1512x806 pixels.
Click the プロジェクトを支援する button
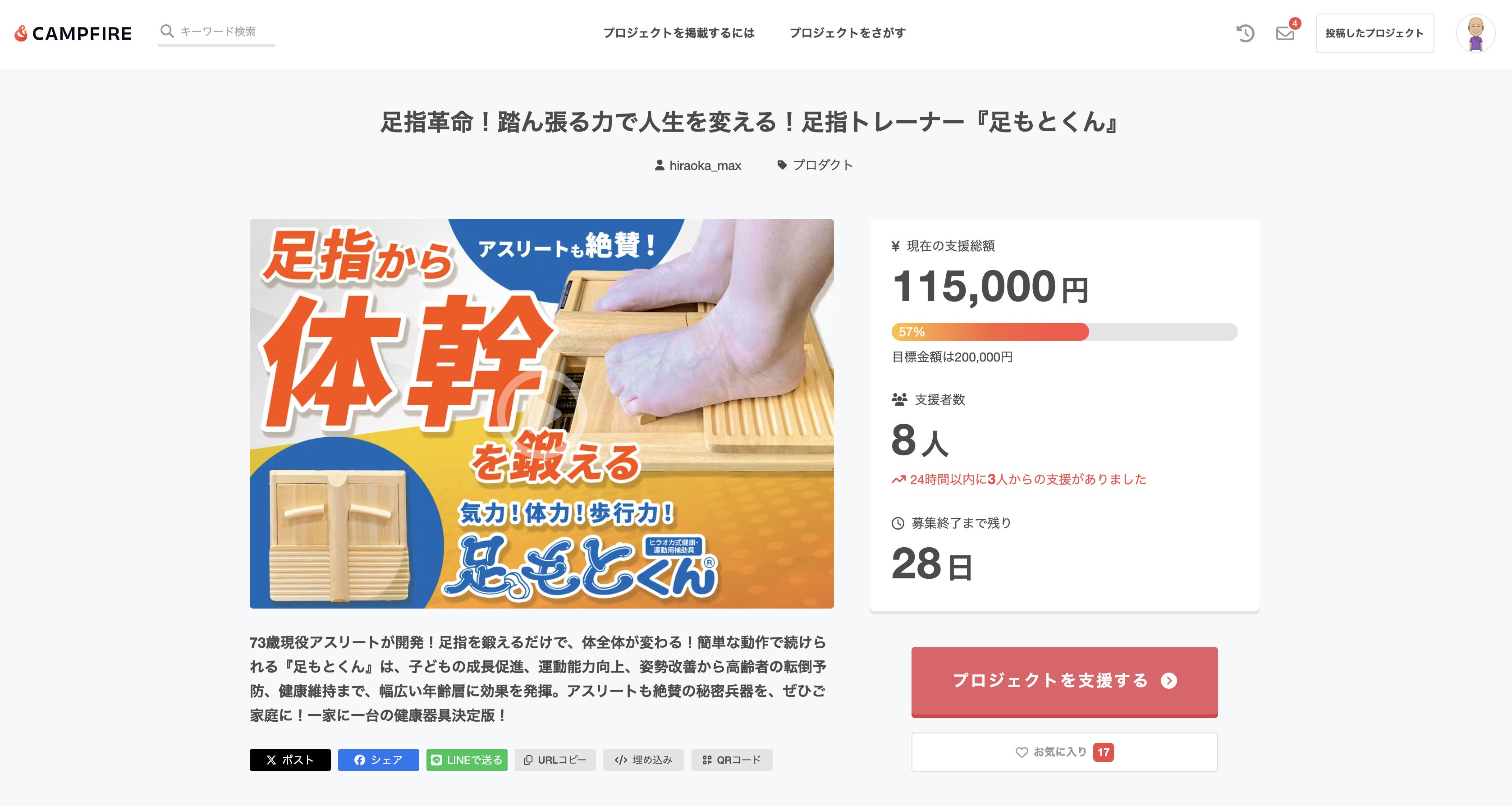[1064, 681]
